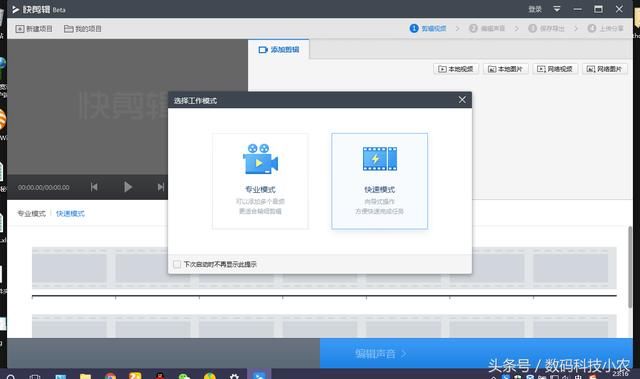Open File Explorer on the taskbar

click(85, 375)
